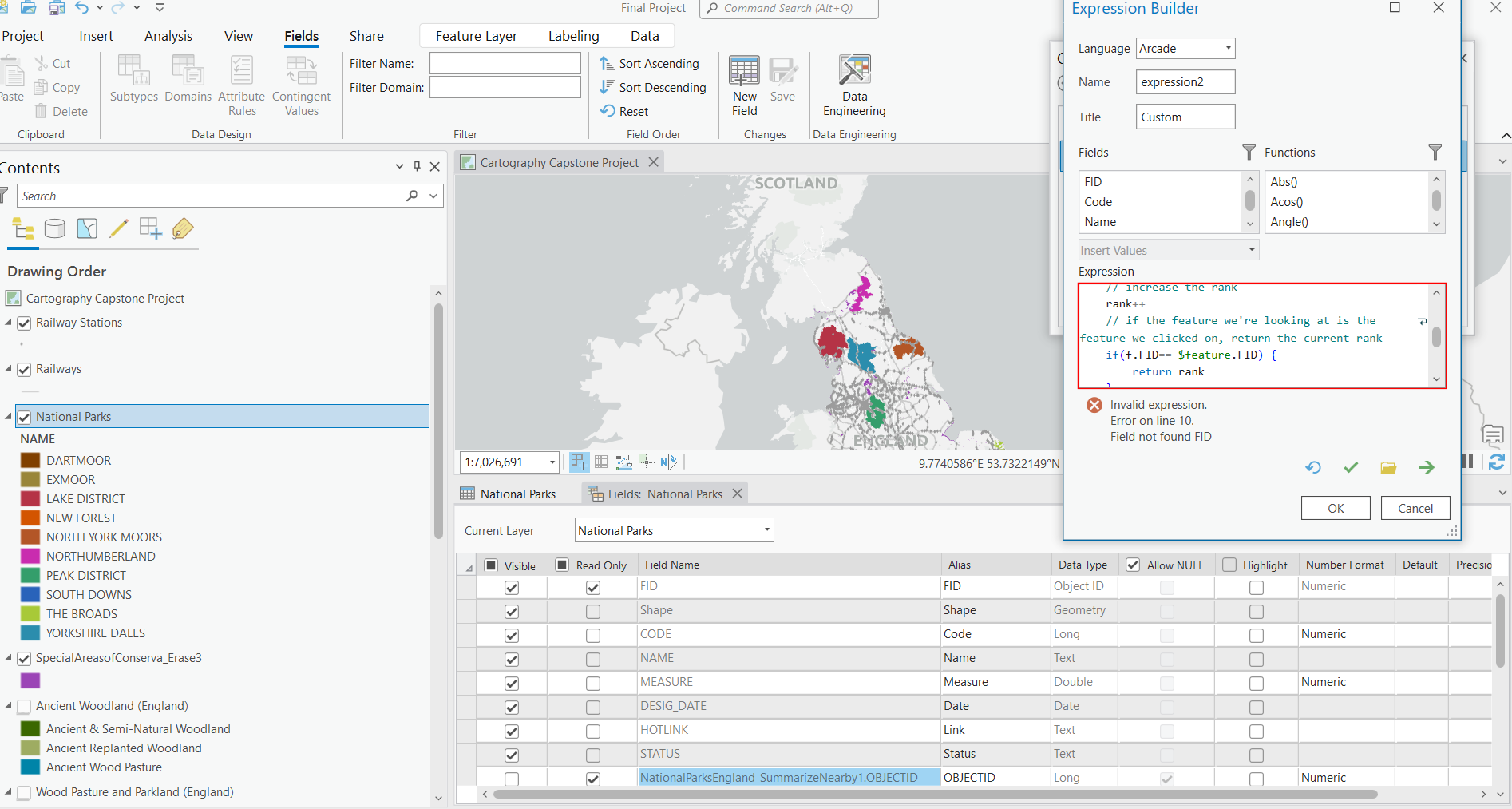
Task: Uncheck Allow NULL for OBJECTID field
Action: 1167,777
